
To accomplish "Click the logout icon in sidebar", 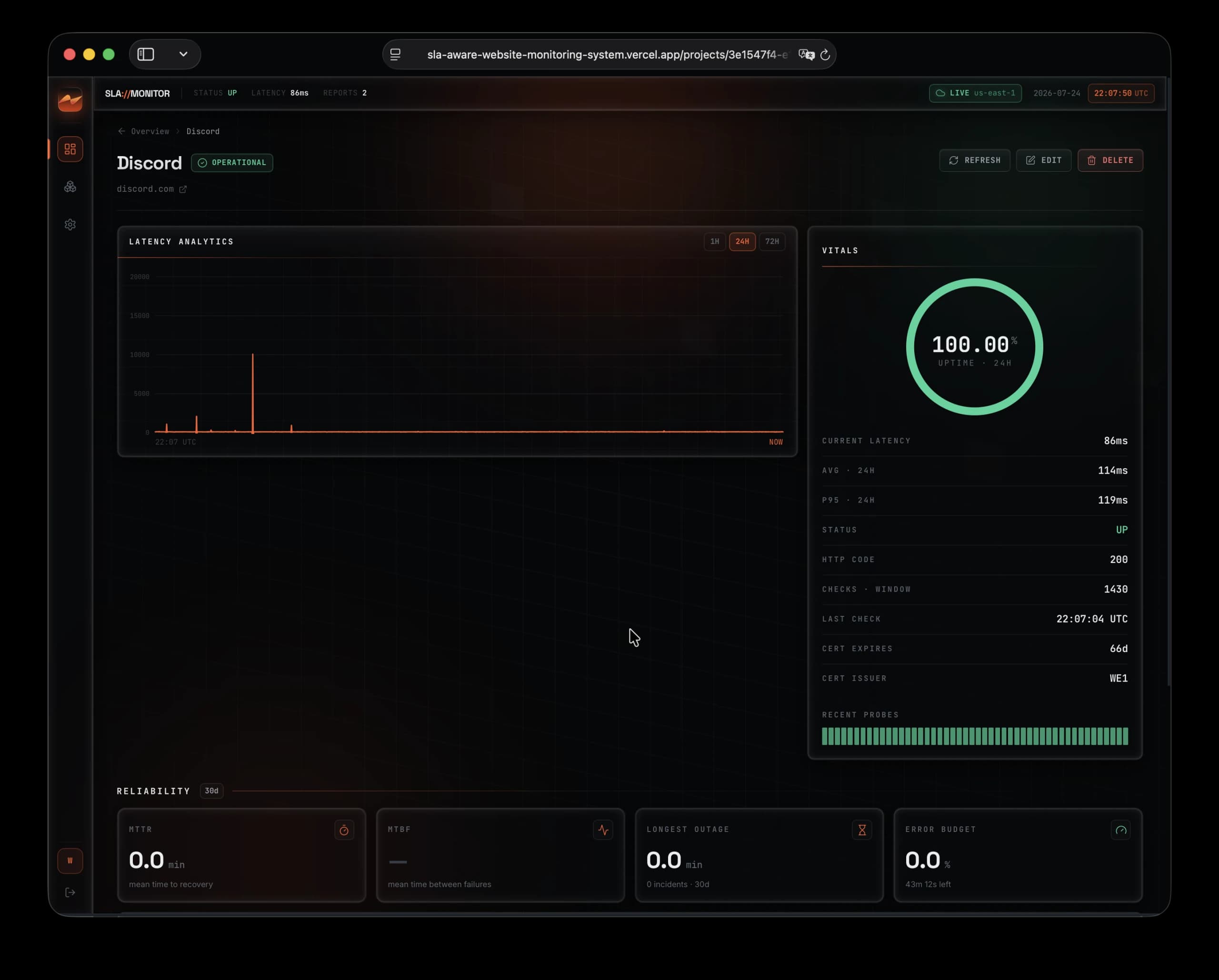I will 70,892.
